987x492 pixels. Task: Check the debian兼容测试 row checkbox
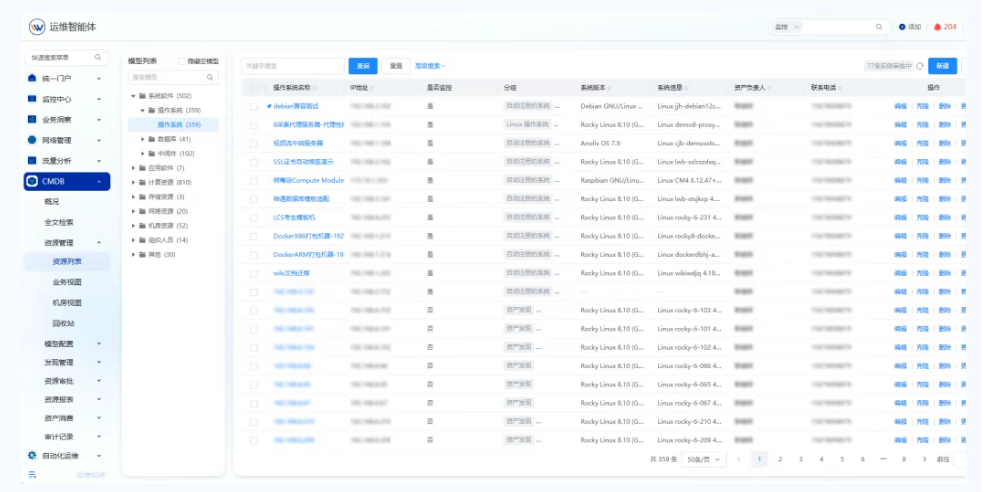(x=254, y=105)
